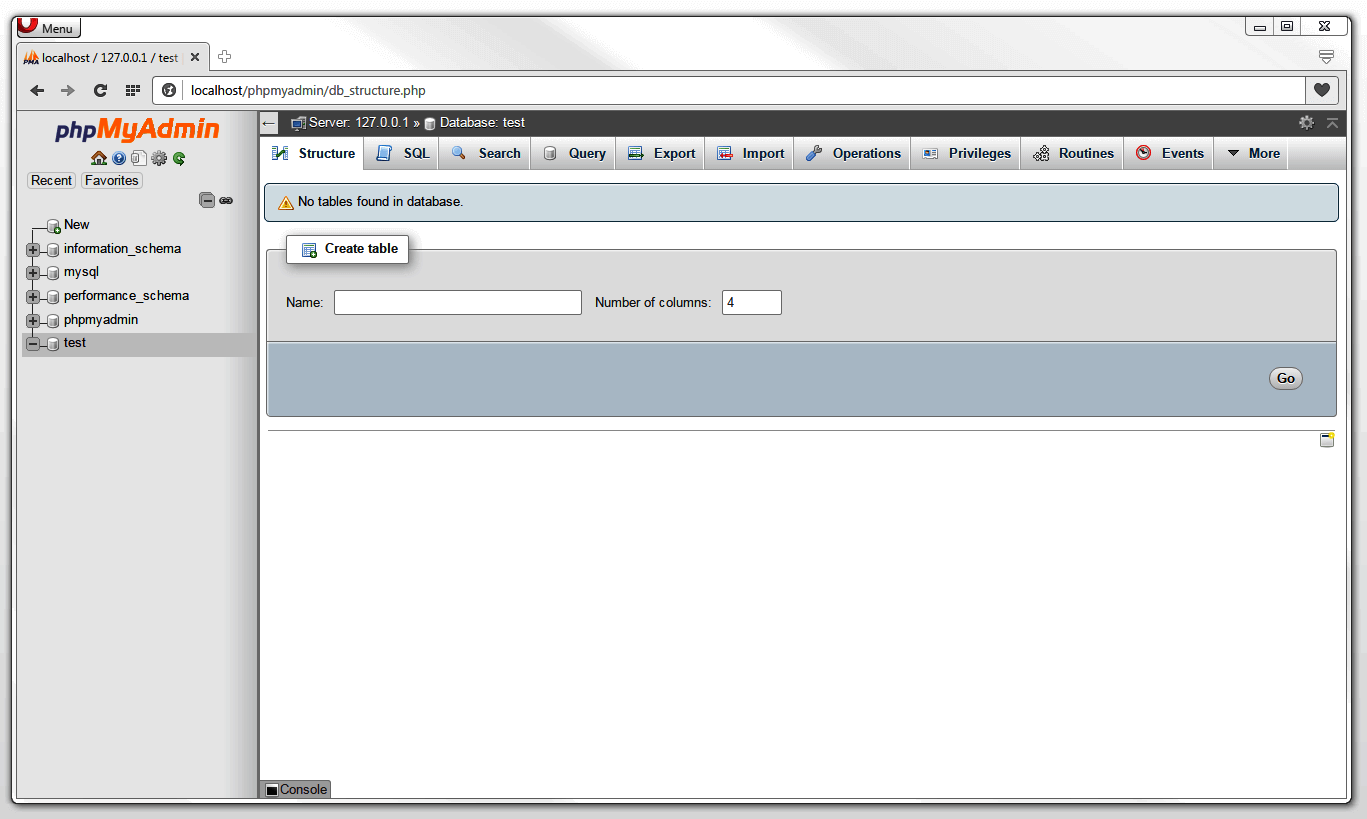The height and width of the screenshot is (819, 1367).
Task: Switch to the Export tab
Action: pyautogui.click(x=659, y=153)
